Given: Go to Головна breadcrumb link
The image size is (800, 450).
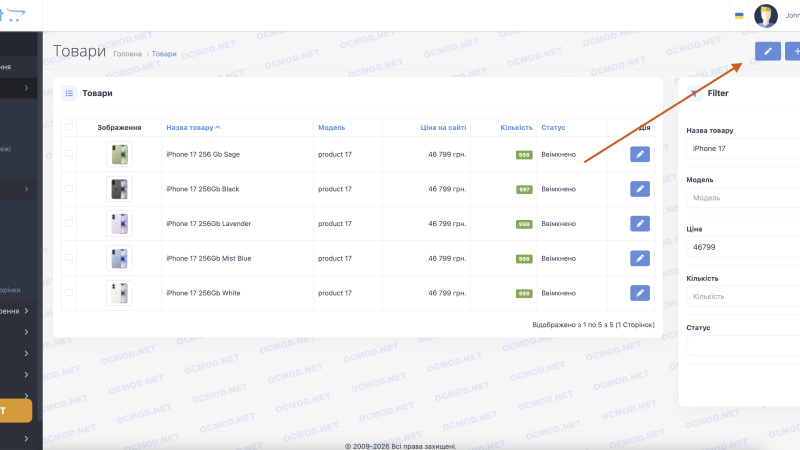Looking at the screenshot, I should tap(128, 54).
